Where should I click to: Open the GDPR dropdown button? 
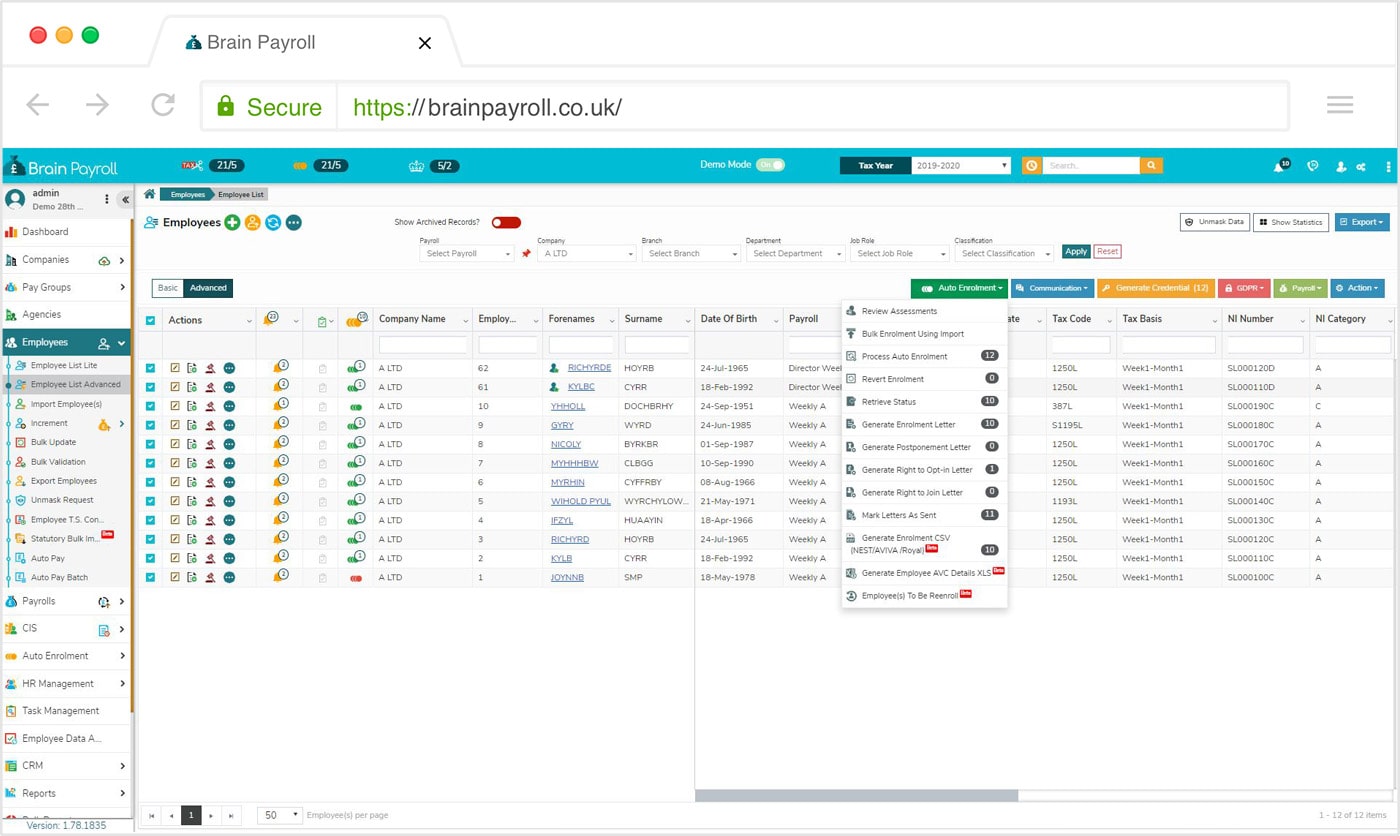pyautogui.click(x=1245, y=288)
